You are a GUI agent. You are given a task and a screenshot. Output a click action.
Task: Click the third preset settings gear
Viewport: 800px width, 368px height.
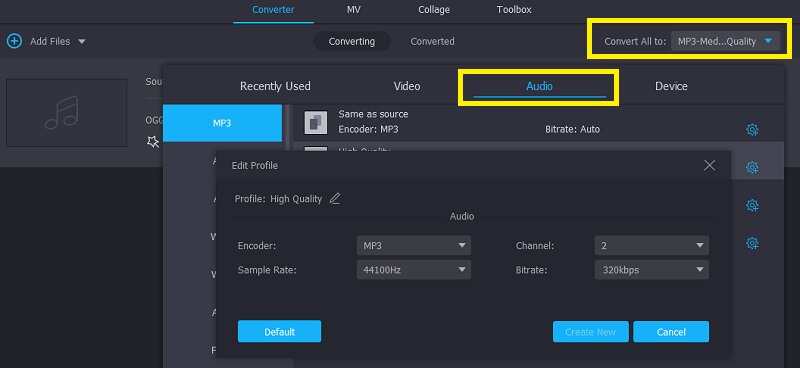tap(752, 205)
